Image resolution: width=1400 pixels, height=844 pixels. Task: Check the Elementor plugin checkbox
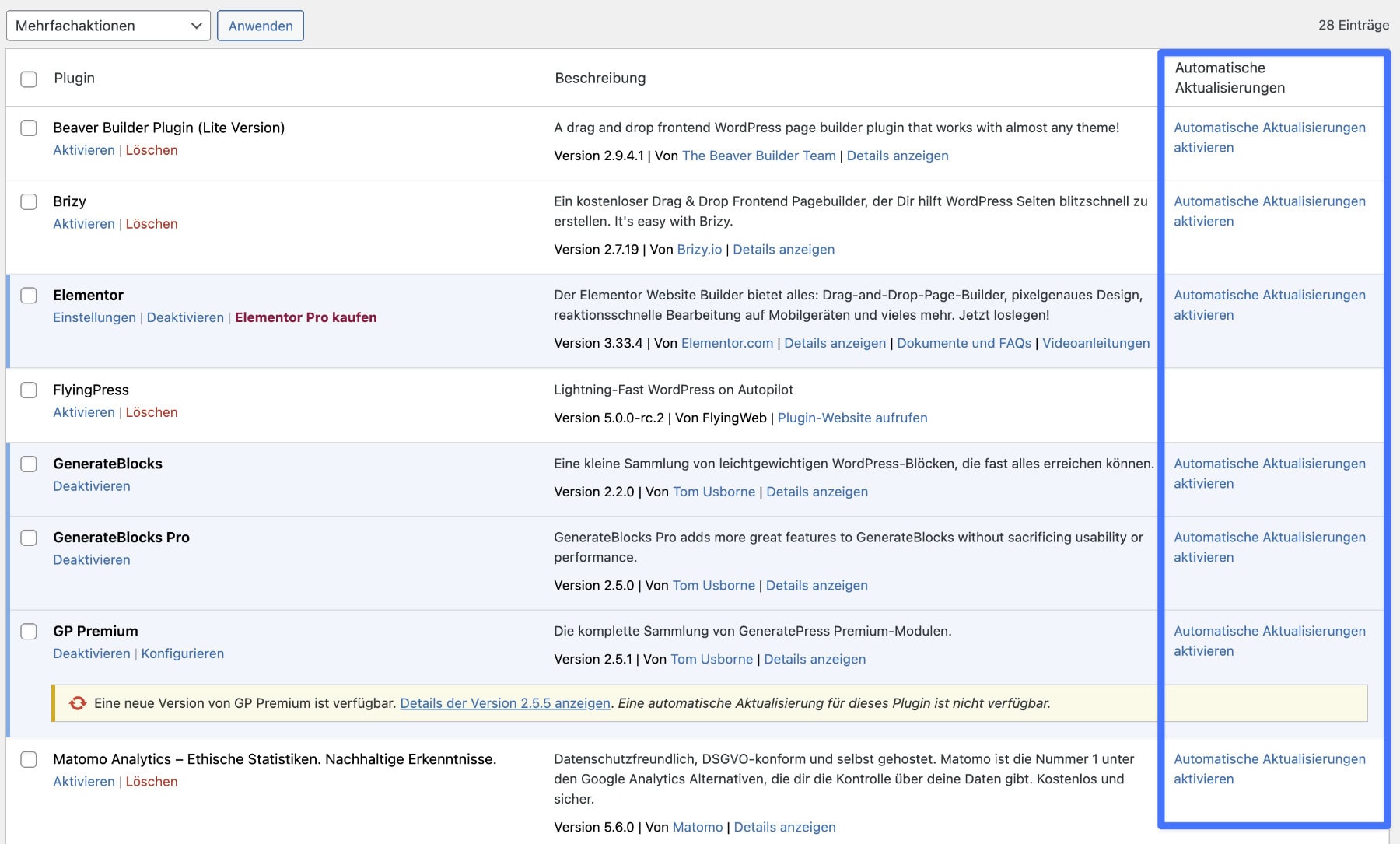pos(29,296)
